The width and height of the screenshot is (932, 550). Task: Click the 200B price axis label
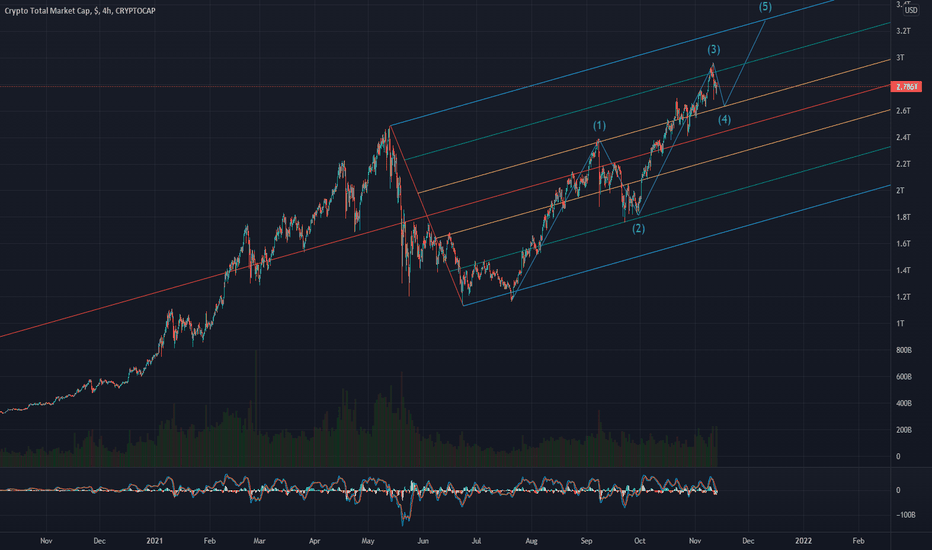click(x=903, y=430)
